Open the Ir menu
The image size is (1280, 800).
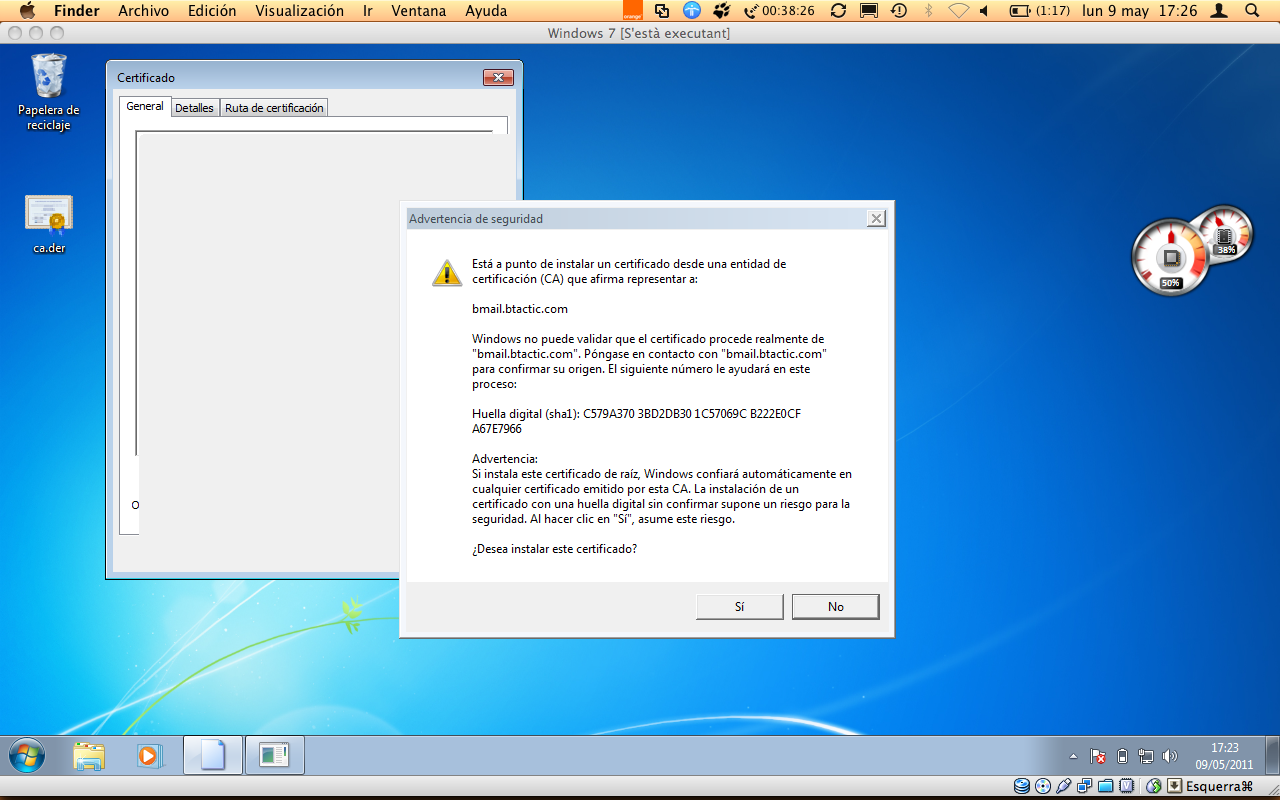(x=368, y=11)
